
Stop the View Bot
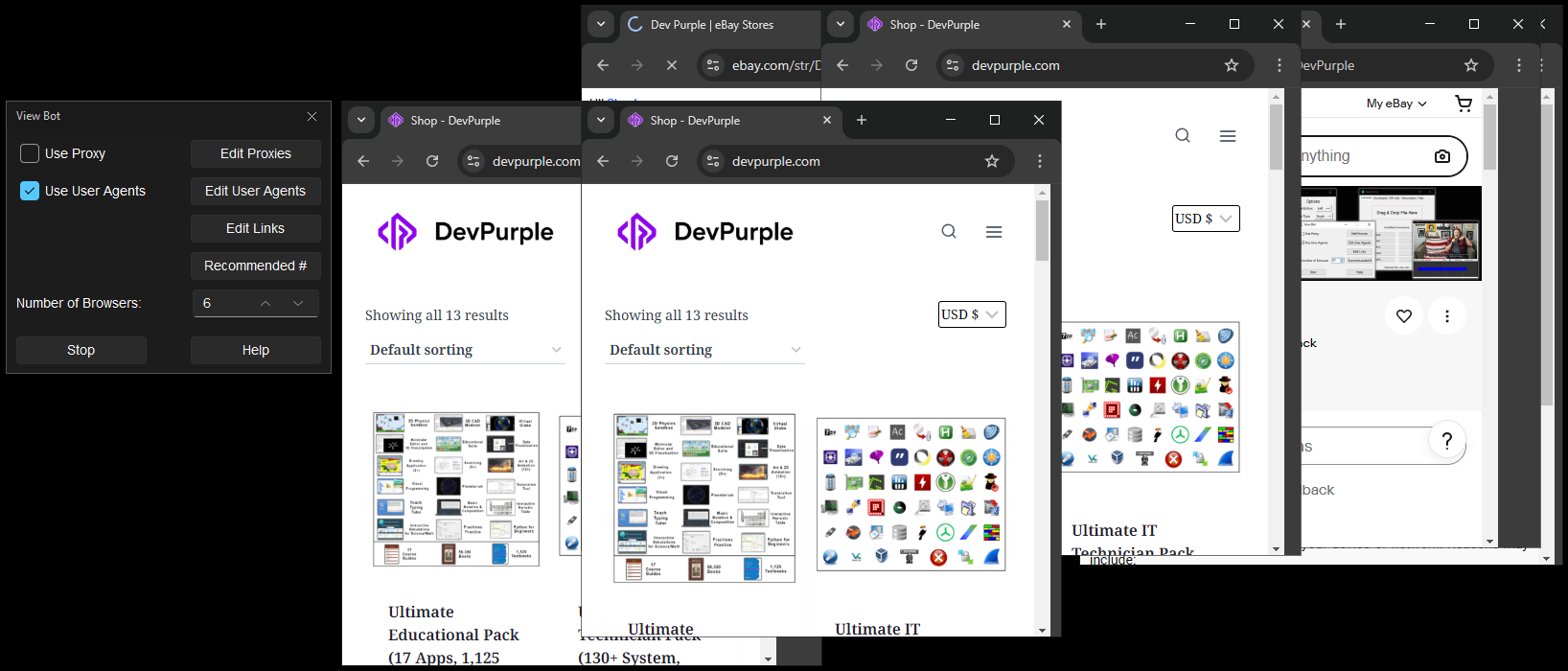point(81,350)
